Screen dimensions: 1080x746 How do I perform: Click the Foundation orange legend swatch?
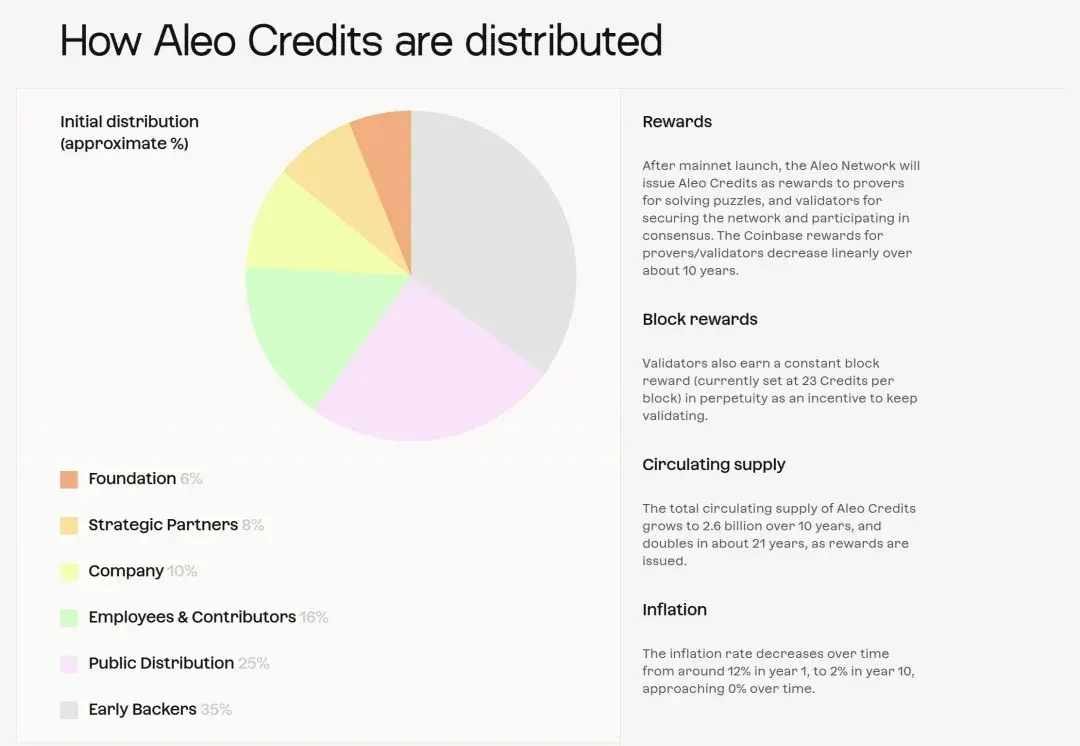tap(69, 479)
